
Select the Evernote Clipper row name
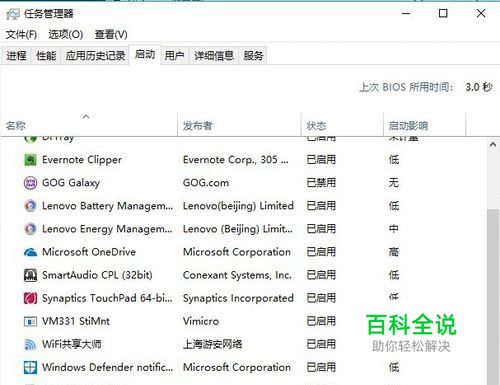pos(82,160)
